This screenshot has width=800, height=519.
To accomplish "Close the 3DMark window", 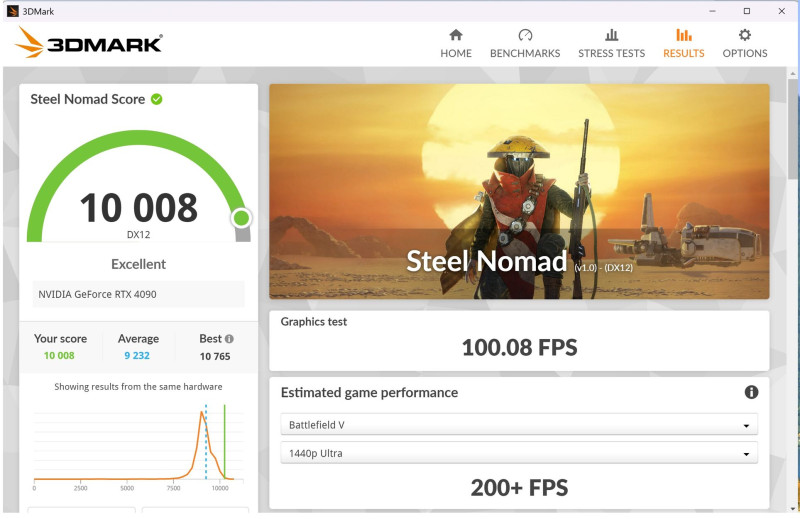I will (x=781, y=11).
